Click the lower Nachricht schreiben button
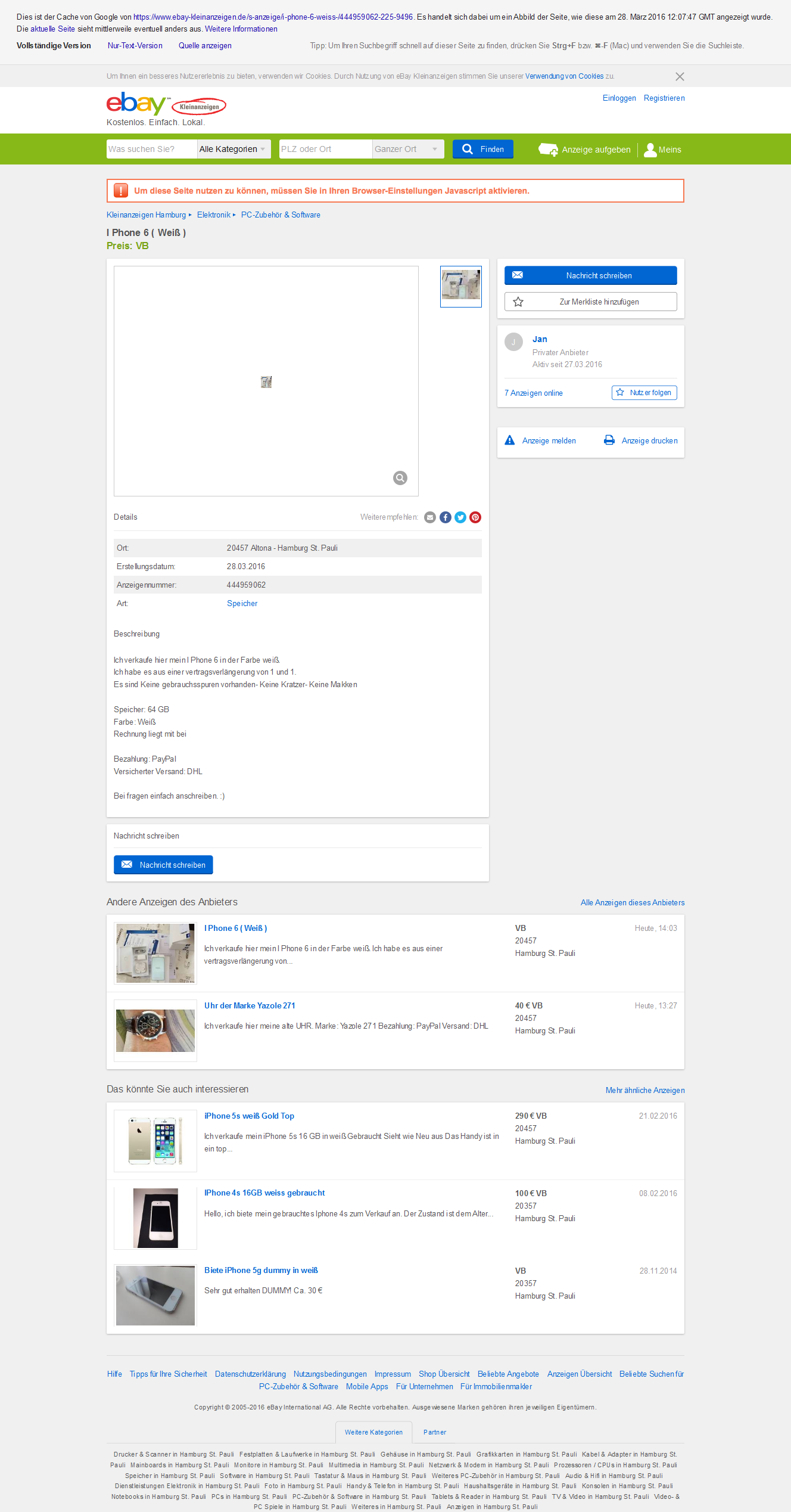The width and height of the screenshot is (791, 1512). 163,865
